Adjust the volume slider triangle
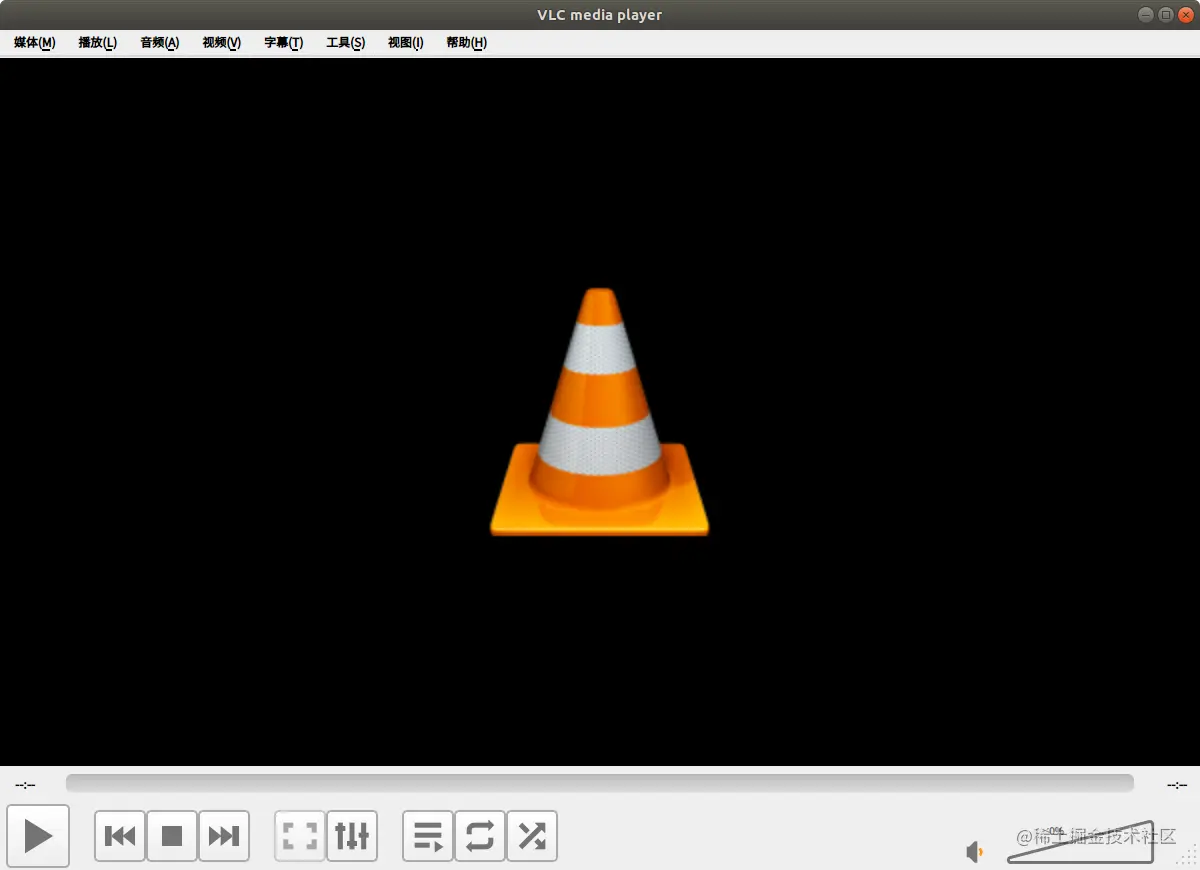Screen dimensions: 1200x870 (x=1080, y=842)
